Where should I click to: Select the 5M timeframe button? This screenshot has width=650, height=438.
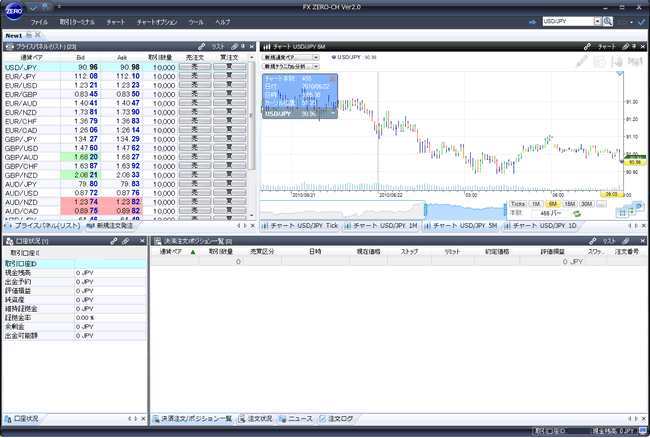click(x=553, y=204)
